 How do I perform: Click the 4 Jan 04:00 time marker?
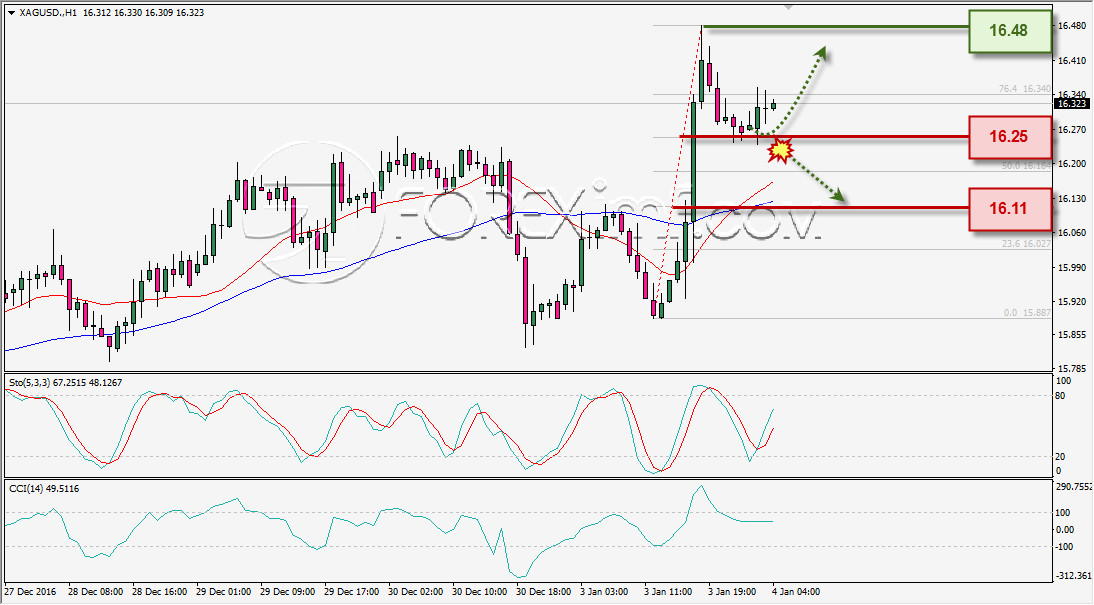pos(795,592)
